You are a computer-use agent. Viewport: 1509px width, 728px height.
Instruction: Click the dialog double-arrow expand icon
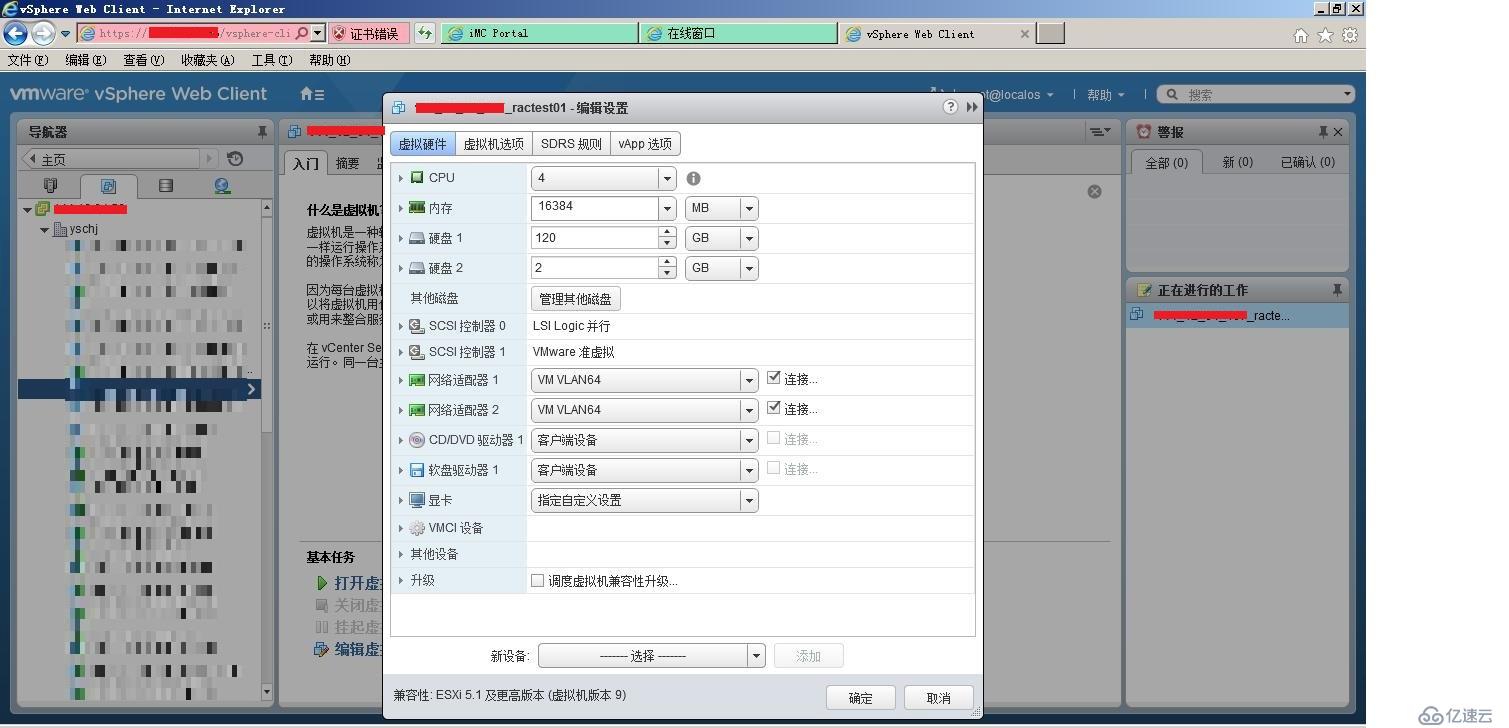point(972,107)
